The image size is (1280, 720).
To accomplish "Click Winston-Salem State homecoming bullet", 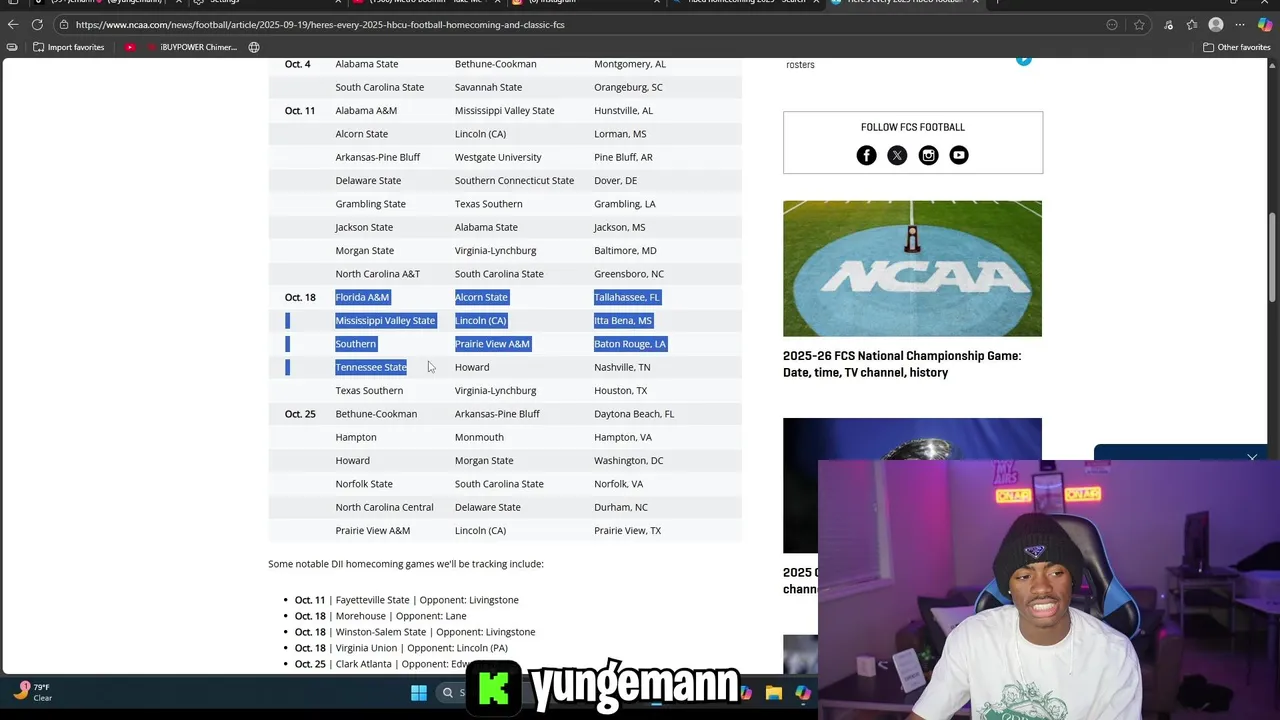I will [x=414, y=632].
